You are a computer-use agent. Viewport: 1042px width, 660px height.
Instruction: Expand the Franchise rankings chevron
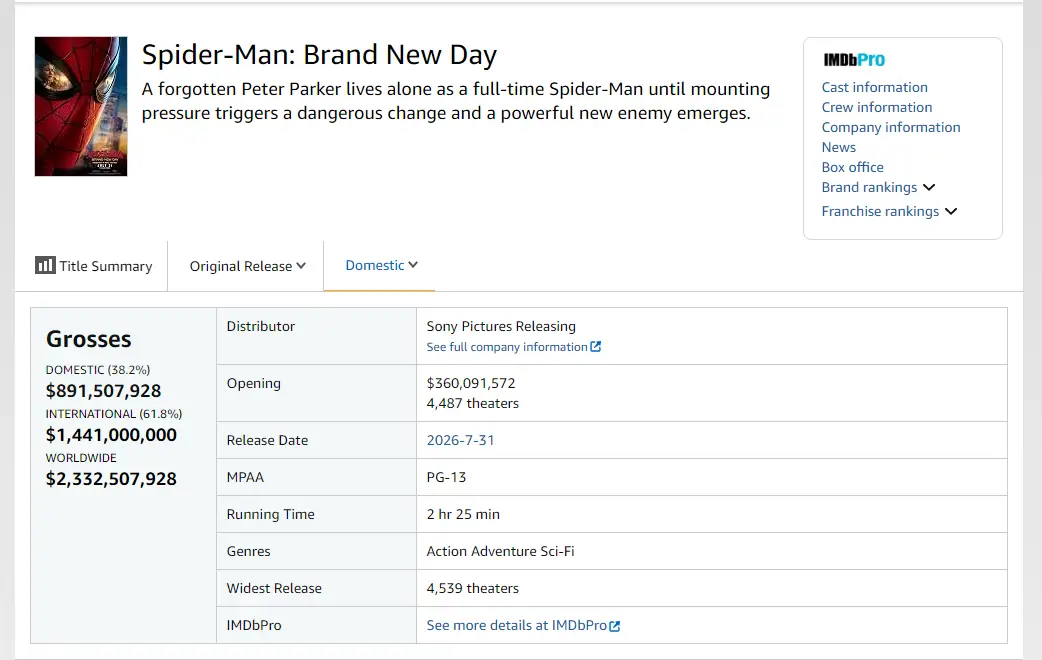click(951, 211)
